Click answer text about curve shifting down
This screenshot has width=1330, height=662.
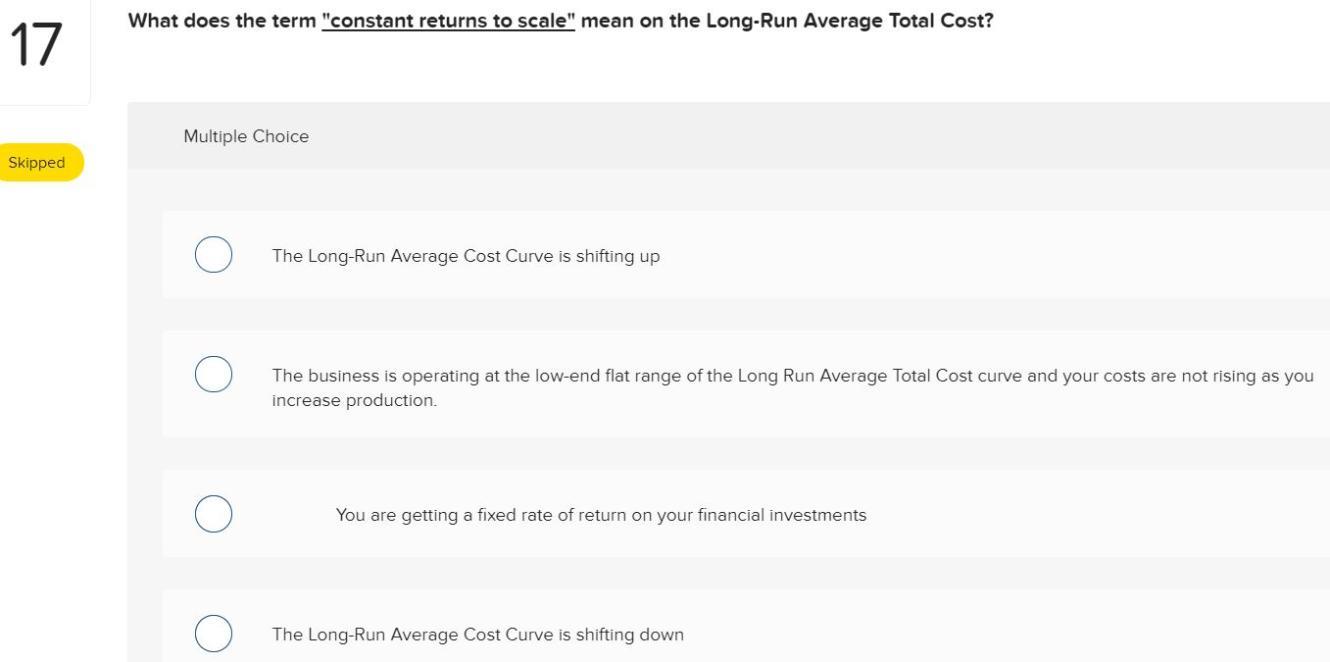[x=477, y=633]
